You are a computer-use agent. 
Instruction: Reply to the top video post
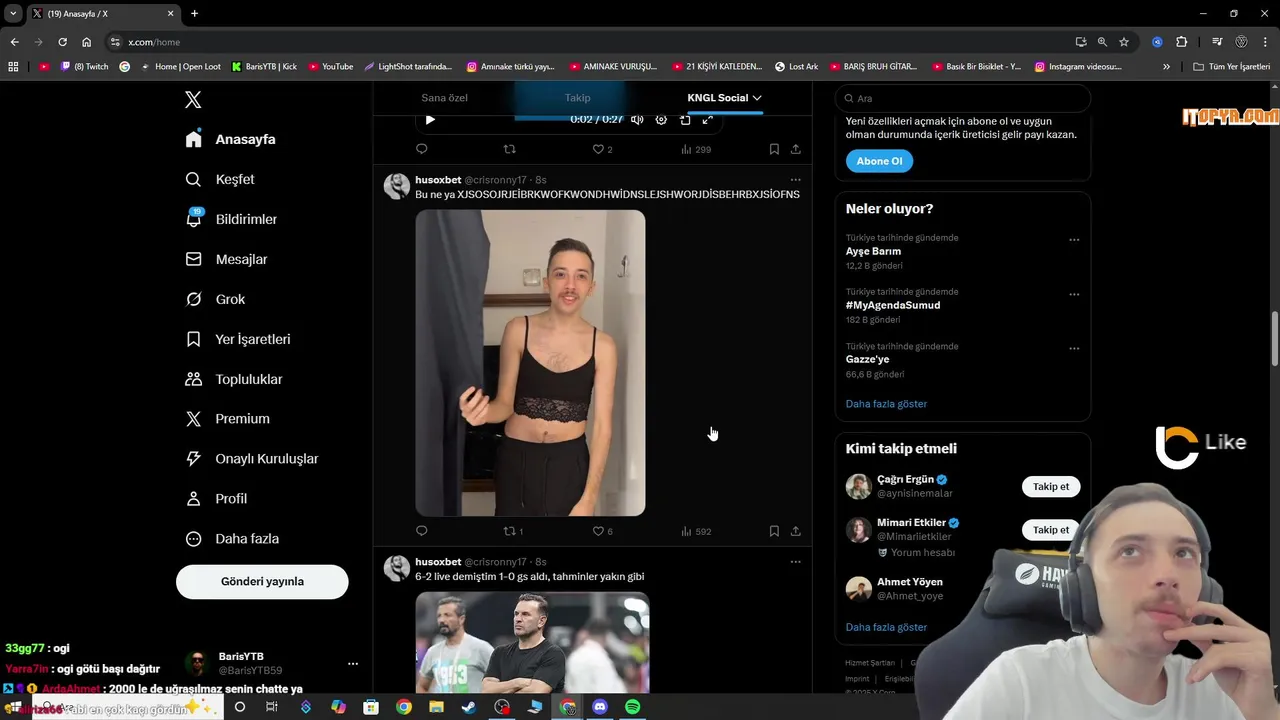tap(421, 149)
